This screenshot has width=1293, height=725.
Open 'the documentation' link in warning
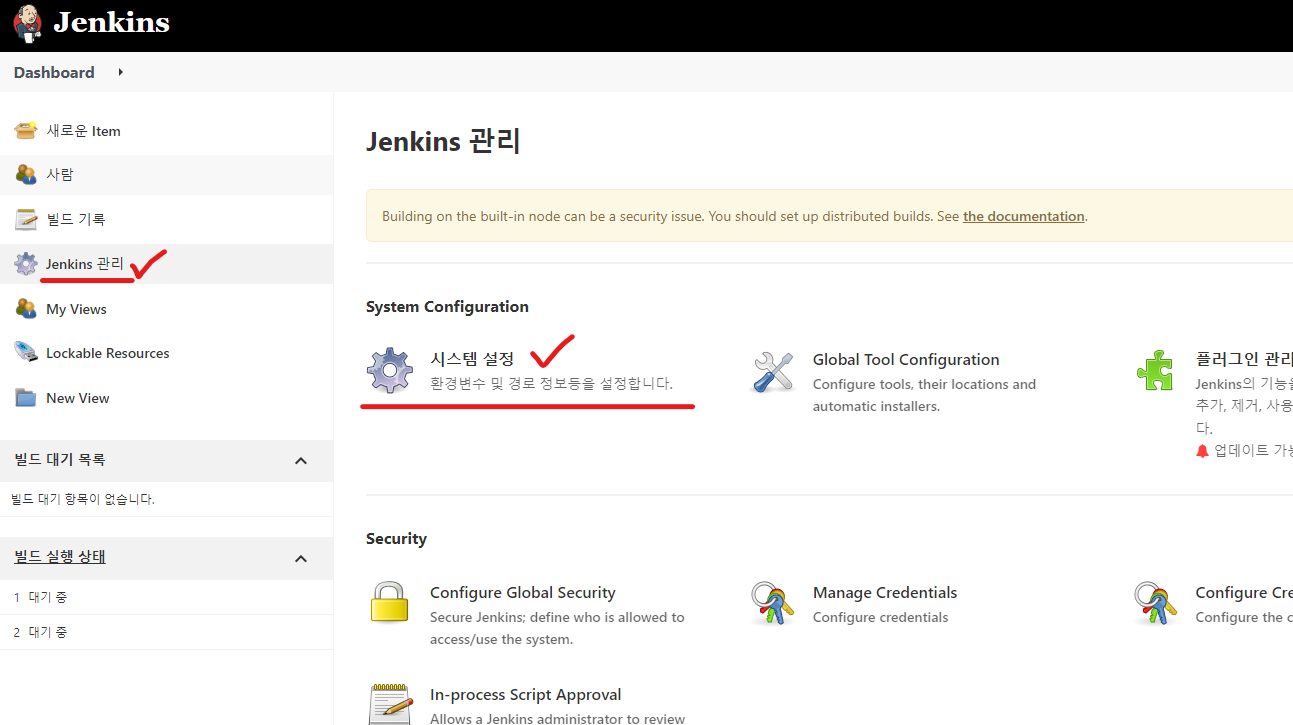1023,216
